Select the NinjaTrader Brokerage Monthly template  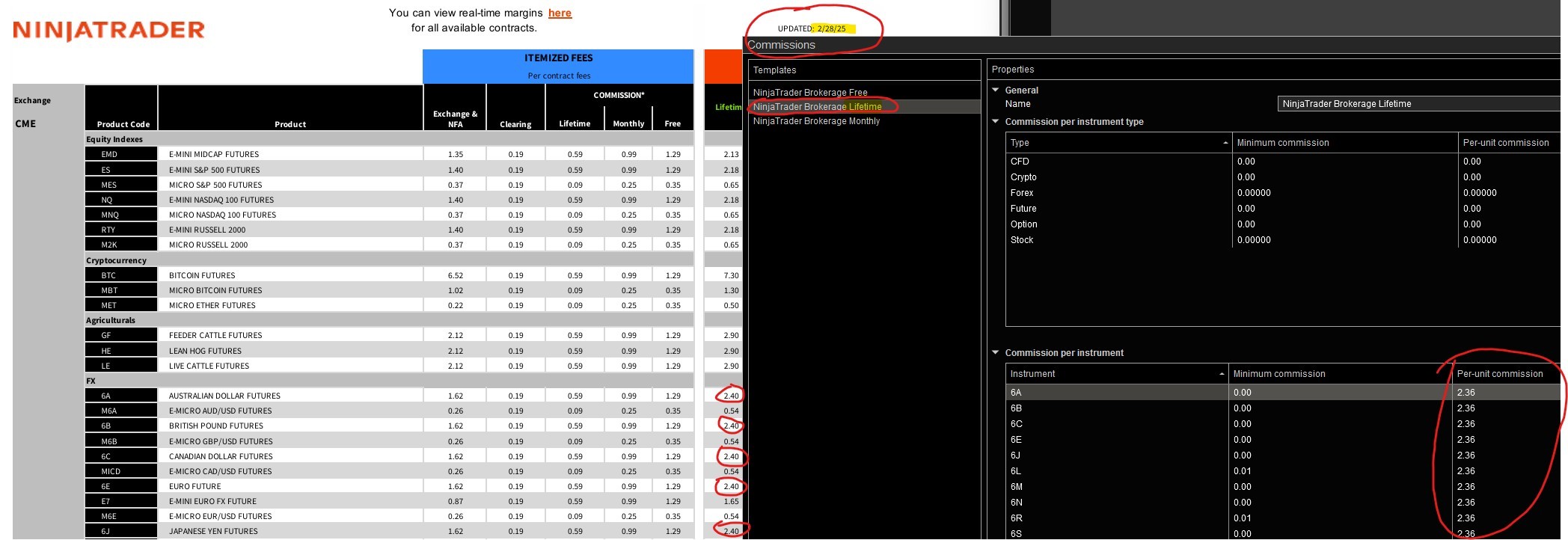(x=817, y=120)
